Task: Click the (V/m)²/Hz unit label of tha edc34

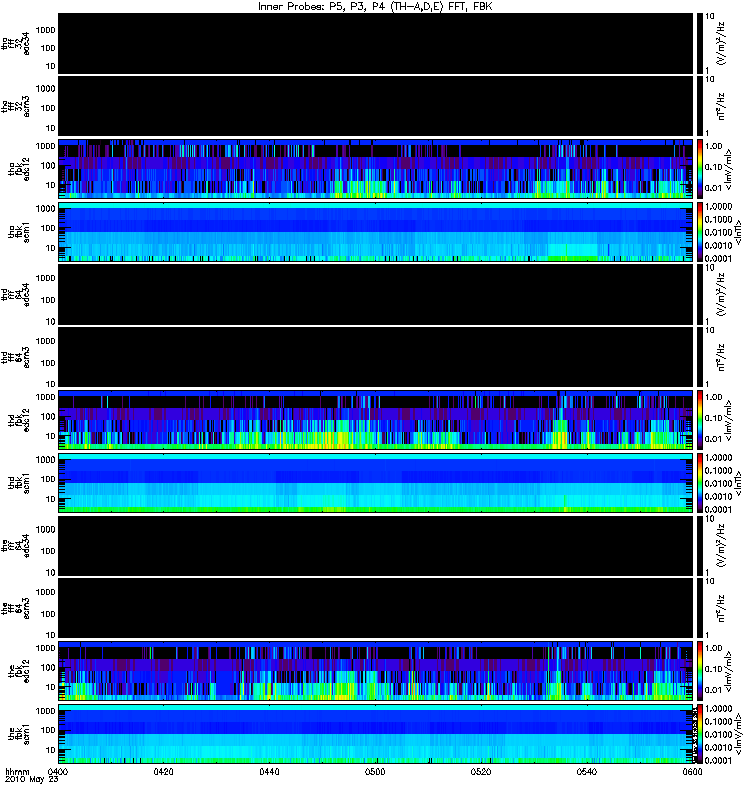Action: tap(721, 44)
